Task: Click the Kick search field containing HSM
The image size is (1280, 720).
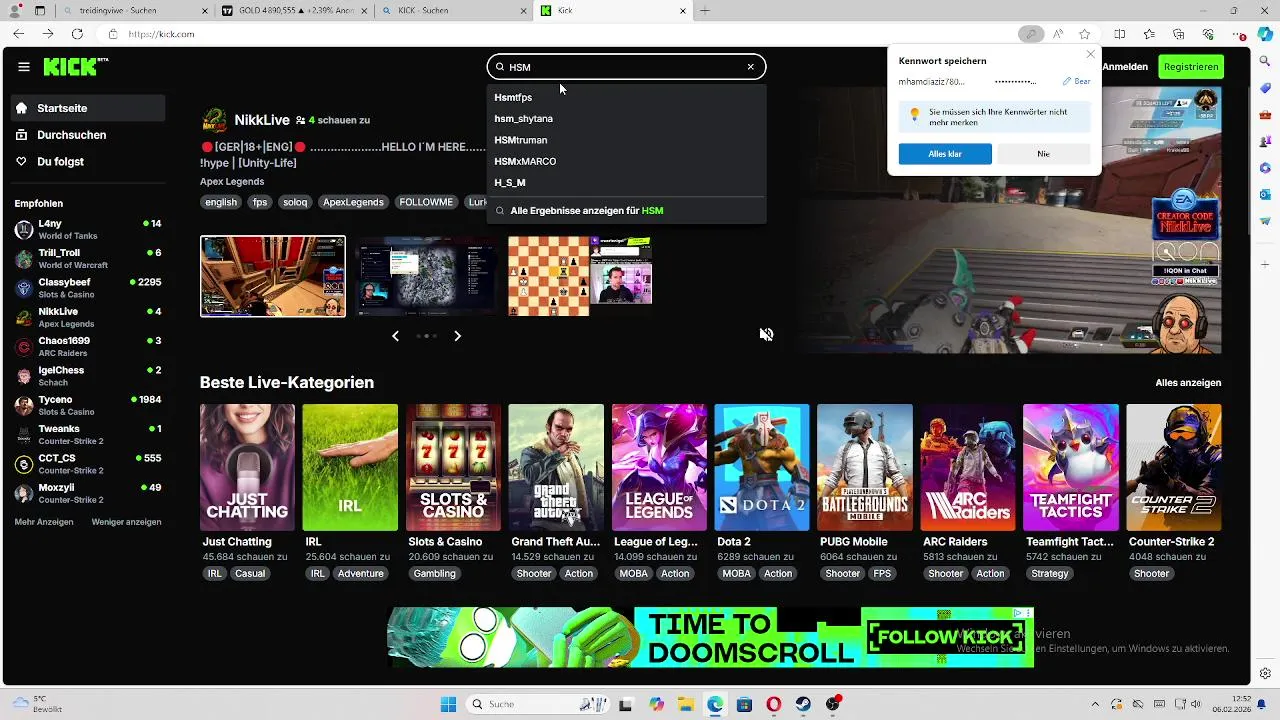Action: coord(626,67)
